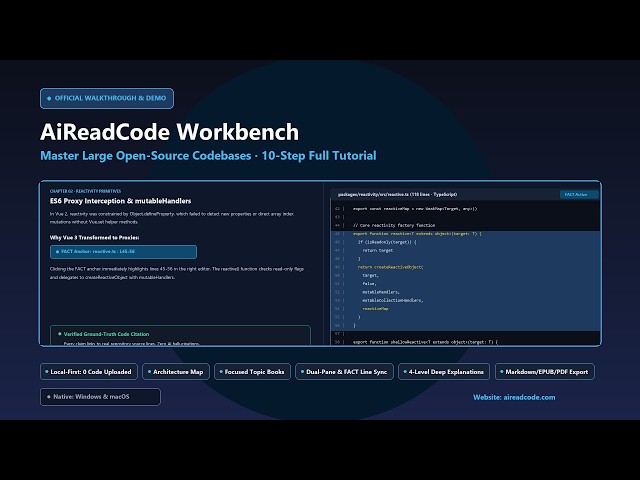Click the if (isReadonly(target)) code line
This screenshot has width=640, height=480.
click(x=387, y=242)
